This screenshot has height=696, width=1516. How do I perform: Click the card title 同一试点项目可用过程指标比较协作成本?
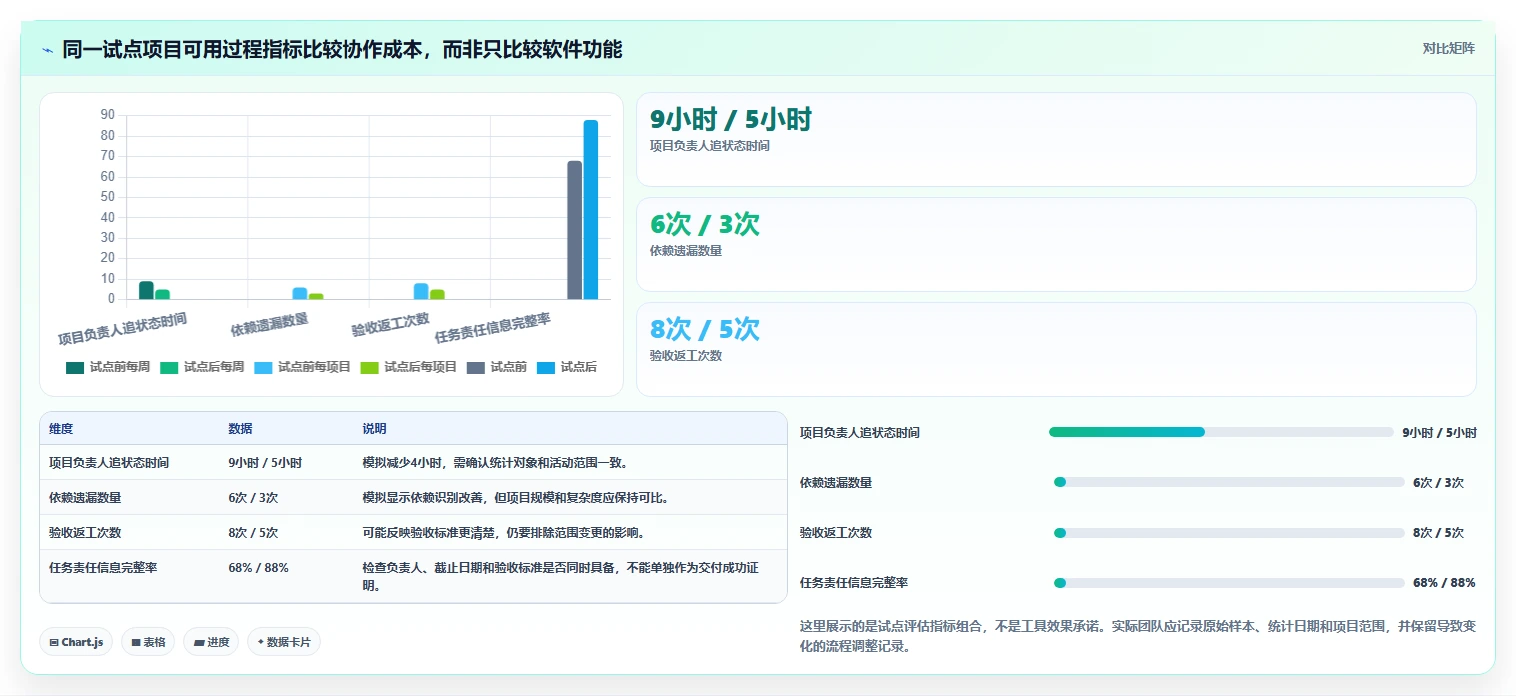342,49
